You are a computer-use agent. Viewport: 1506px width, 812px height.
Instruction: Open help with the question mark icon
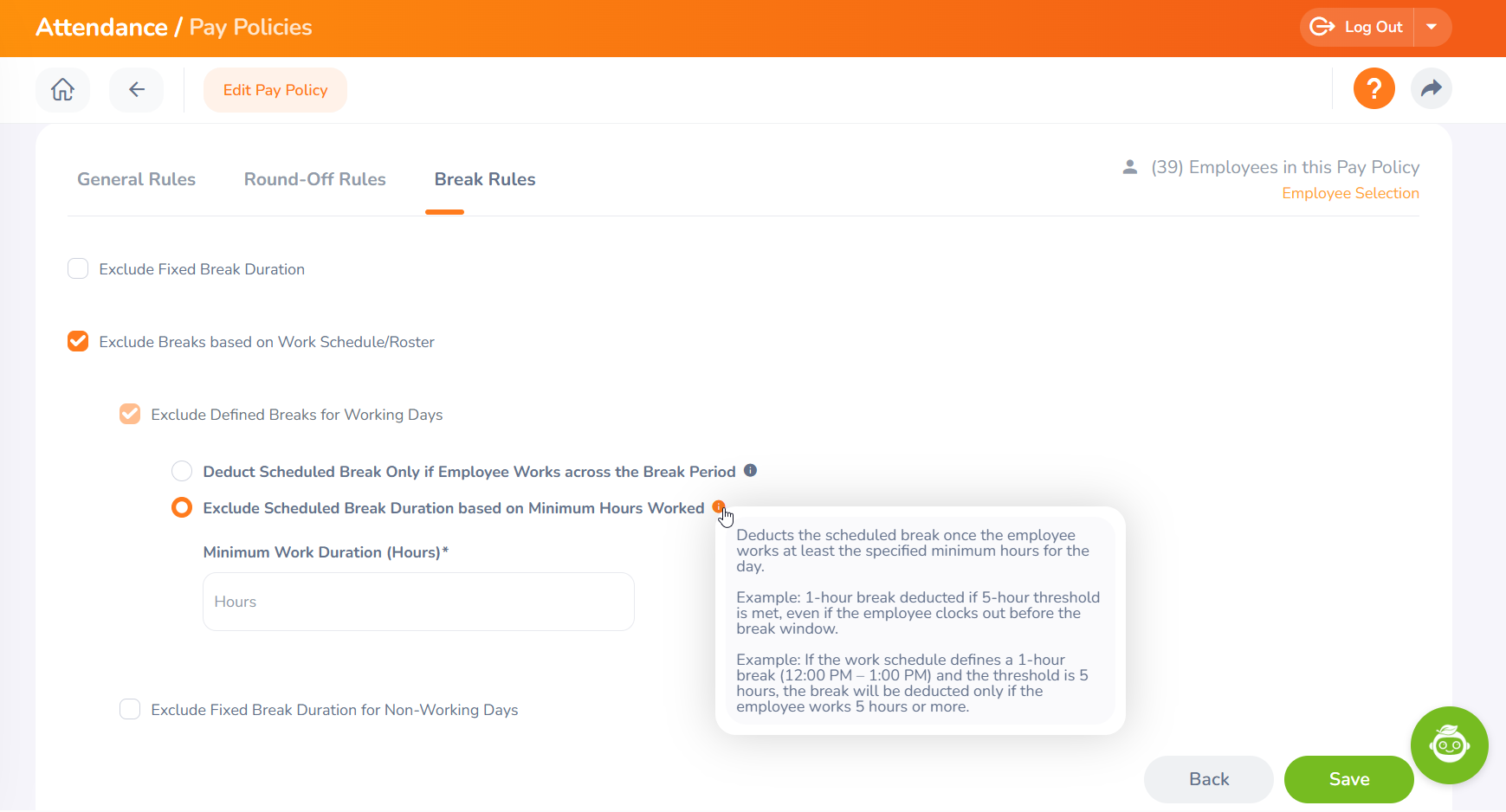point(1373,88)
